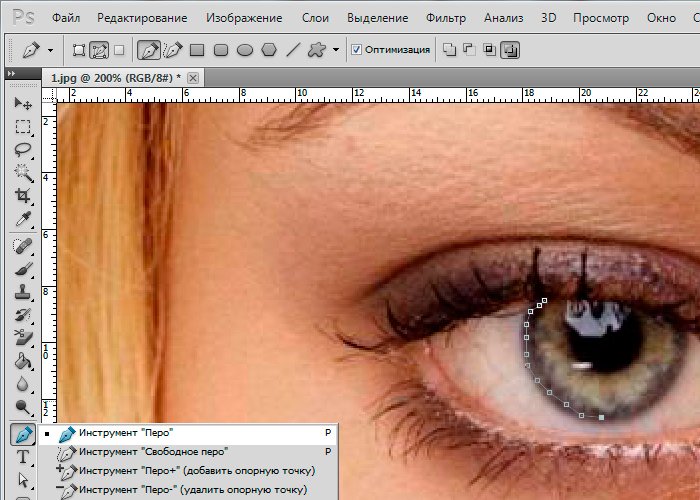Open the Фильтр menu
The height and width of the screenshot is (500, 700).
tap(445, 18)
